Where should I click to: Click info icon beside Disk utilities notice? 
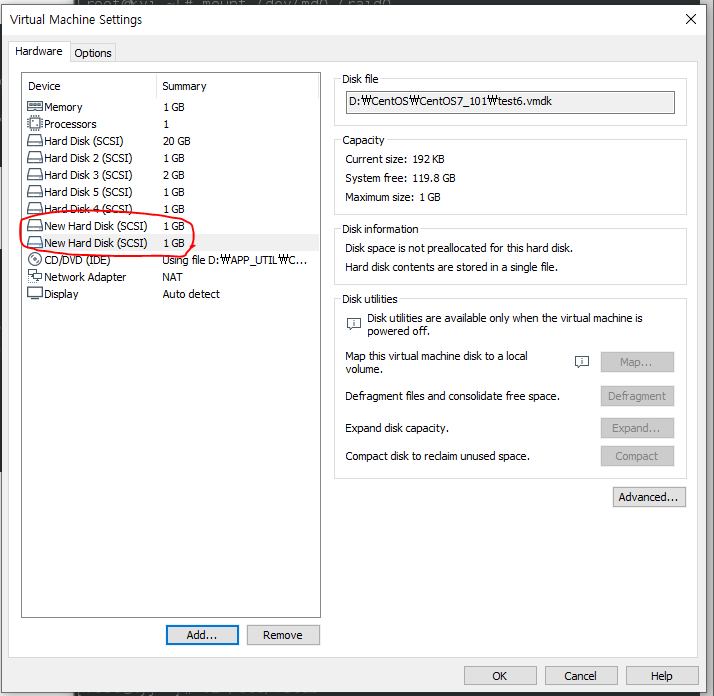coord(354,323)
